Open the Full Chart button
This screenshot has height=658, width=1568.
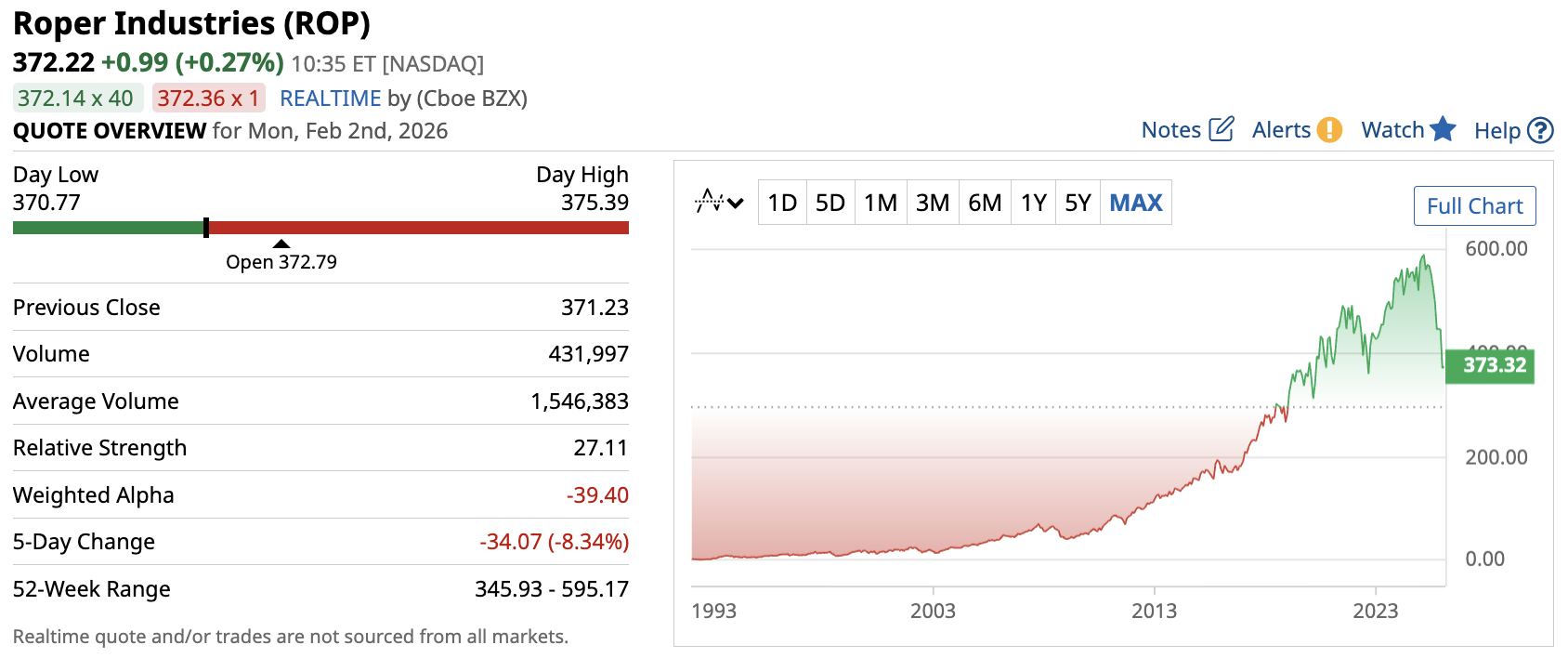[x=1474, y=206]
